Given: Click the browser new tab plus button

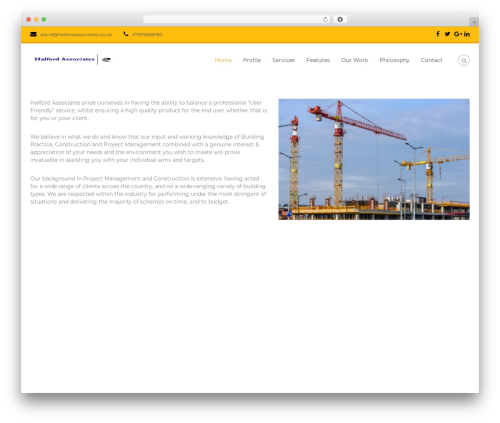Looking at the screenshot, I should (474, 22).
